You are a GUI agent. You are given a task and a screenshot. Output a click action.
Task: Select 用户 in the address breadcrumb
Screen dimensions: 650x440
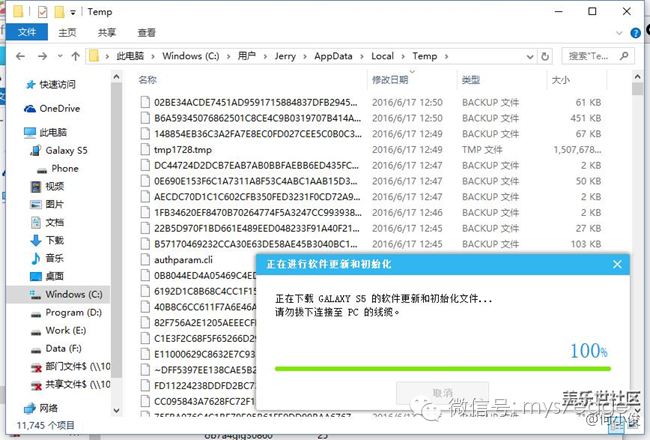246,56
